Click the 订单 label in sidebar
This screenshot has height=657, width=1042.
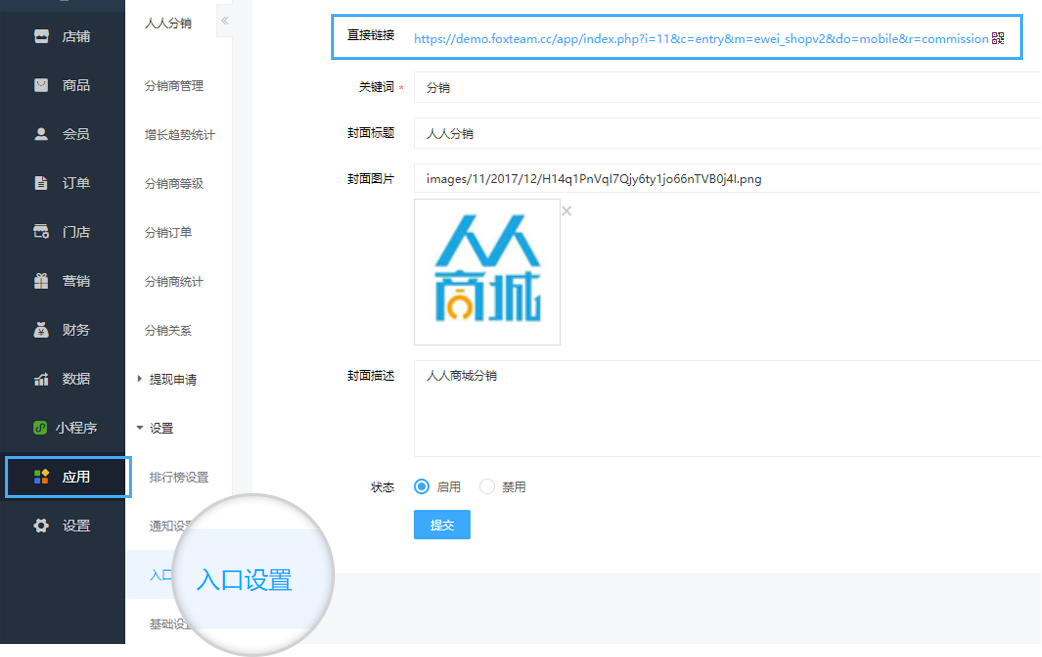[x=76, y=183]
